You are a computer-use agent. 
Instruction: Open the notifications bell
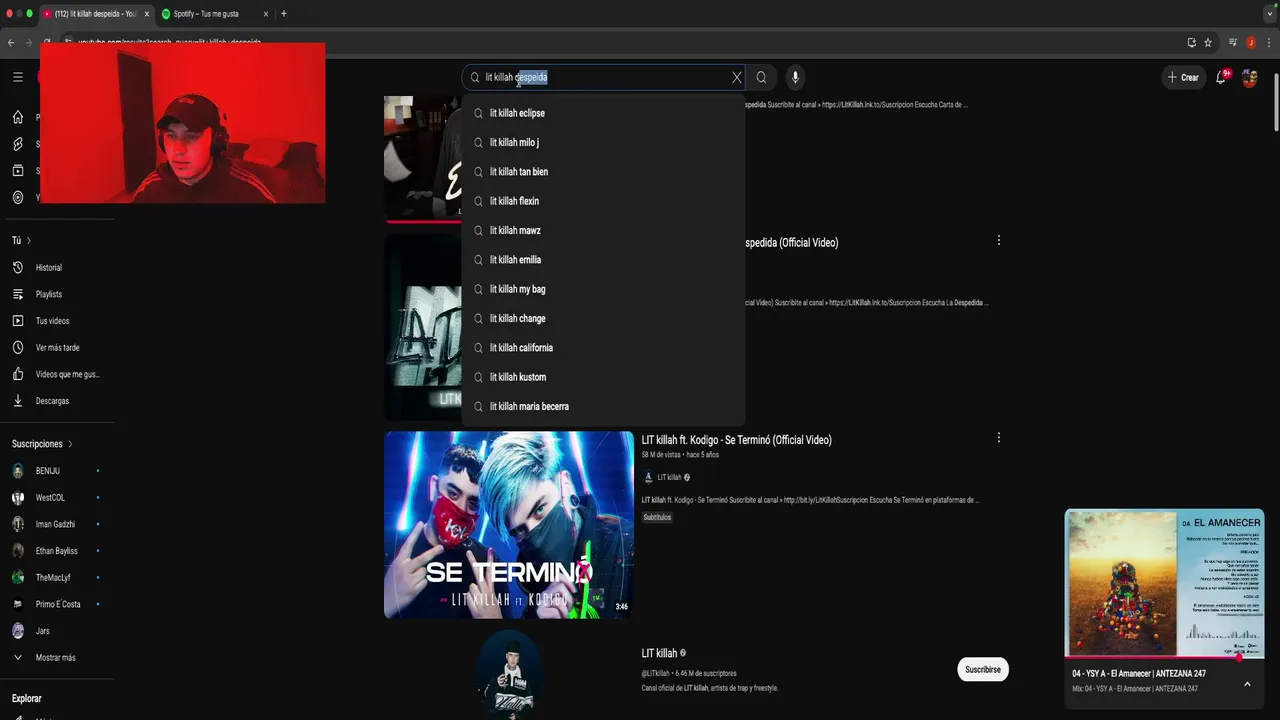tap(1221, 77)
